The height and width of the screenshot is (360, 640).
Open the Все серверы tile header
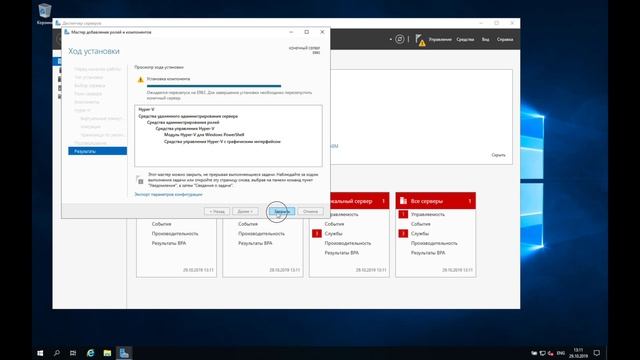[436, 201]
